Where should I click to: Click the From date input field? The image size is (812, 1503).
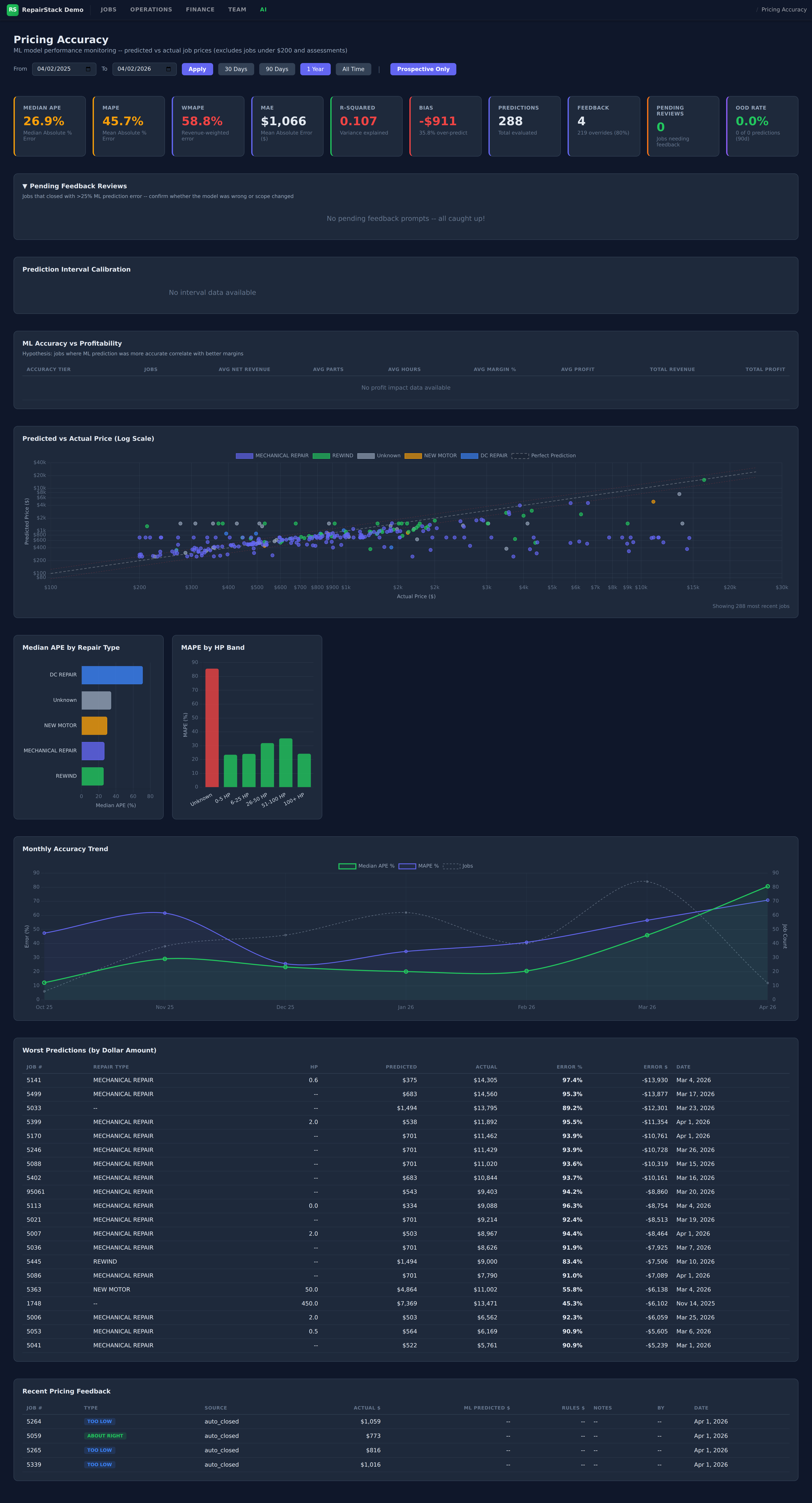click(58, 69)
